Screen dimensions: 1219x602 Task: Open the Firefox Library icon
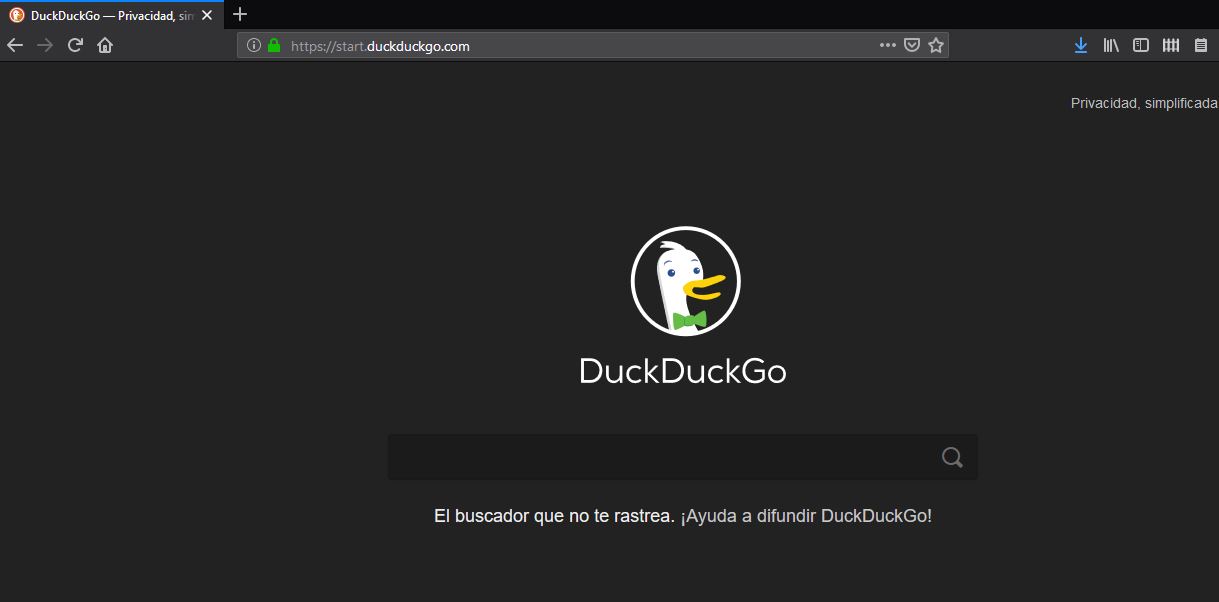[x=1110, y=45]
